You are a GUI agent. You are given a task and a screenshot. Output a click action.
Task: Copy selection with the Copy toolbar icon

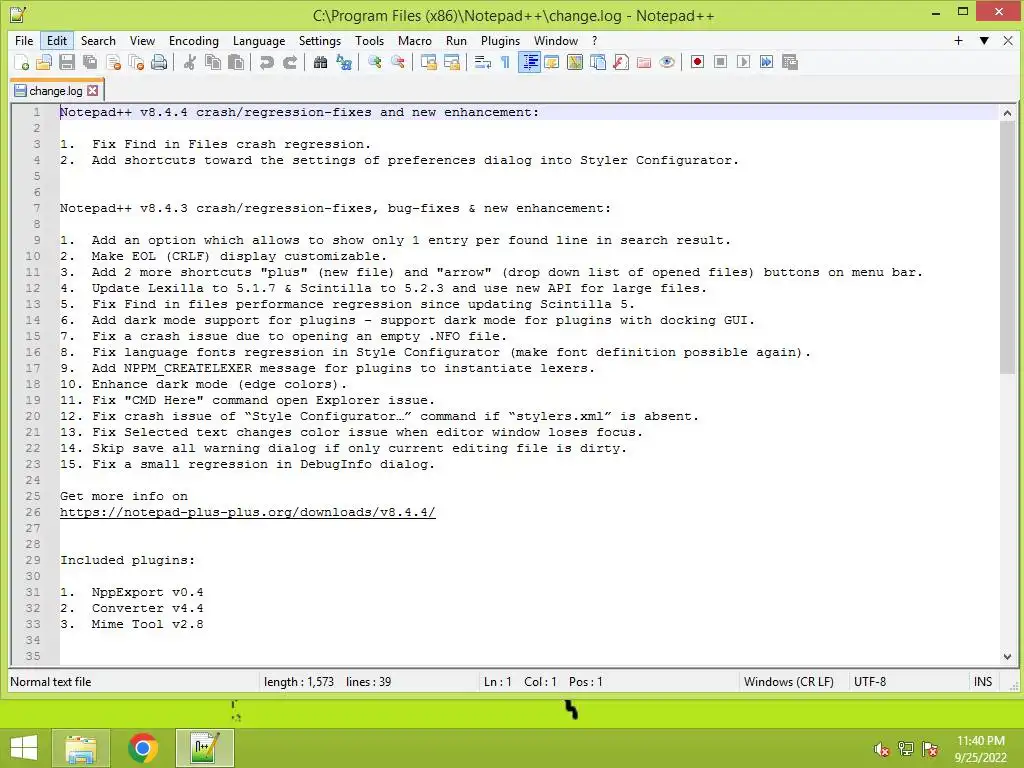click(x=213, y=62)
